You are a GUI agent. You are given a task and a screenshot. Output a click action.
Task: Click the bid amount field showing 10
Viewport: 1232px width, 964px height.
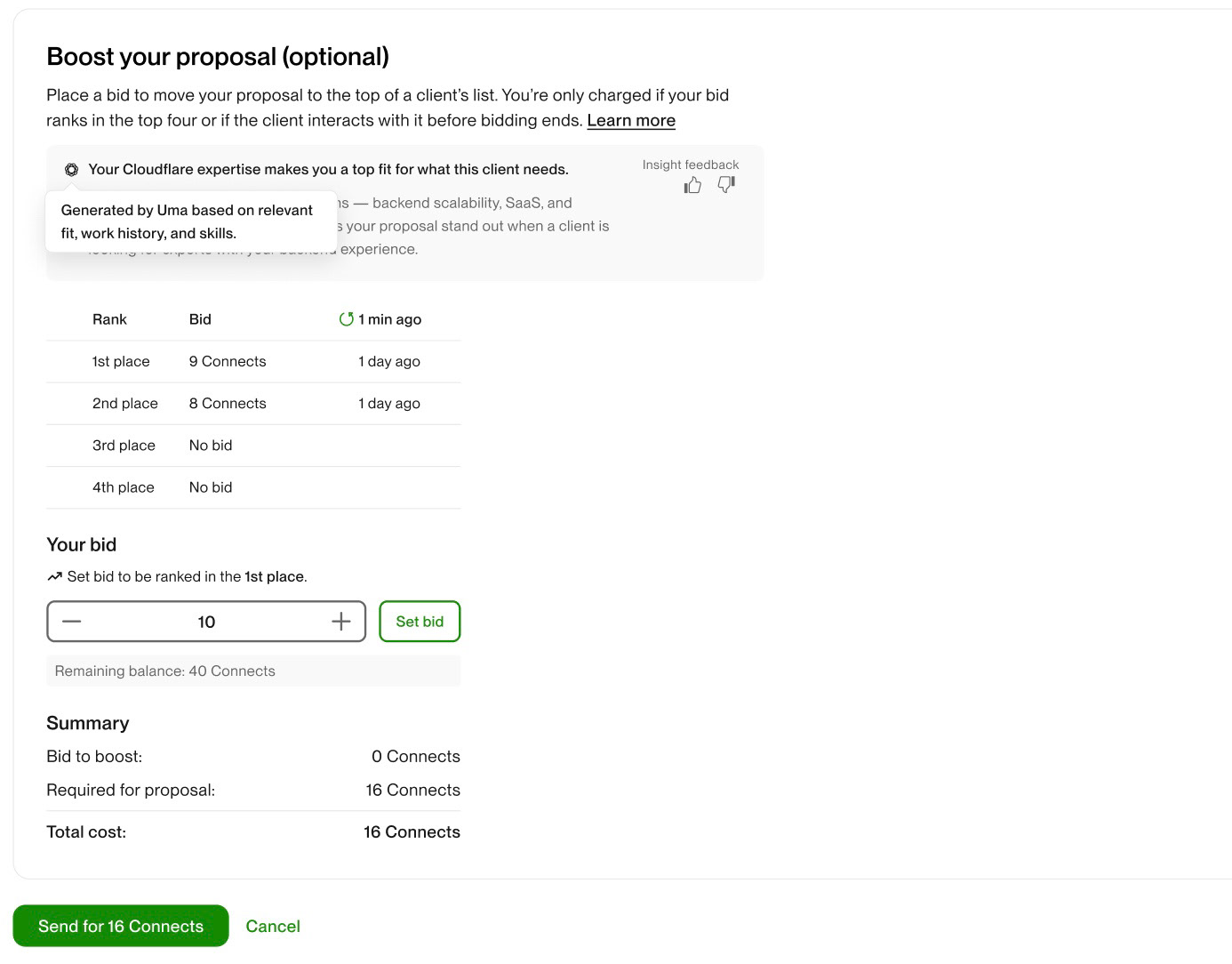[206, 622]
